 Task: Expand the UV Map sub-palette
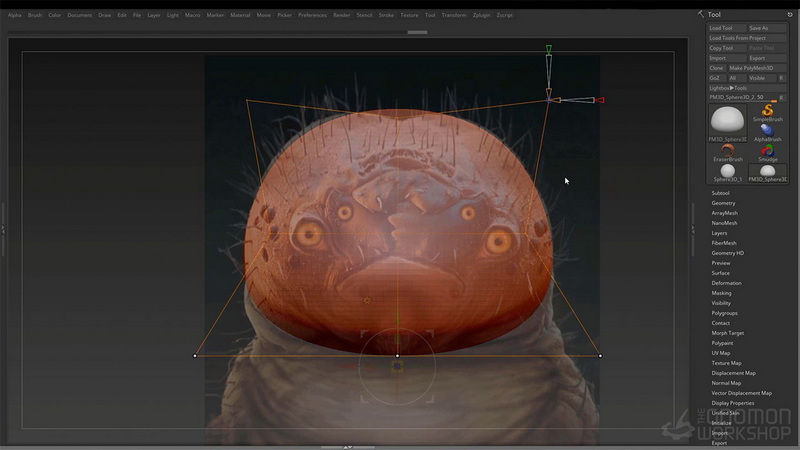tap(721, 353)
